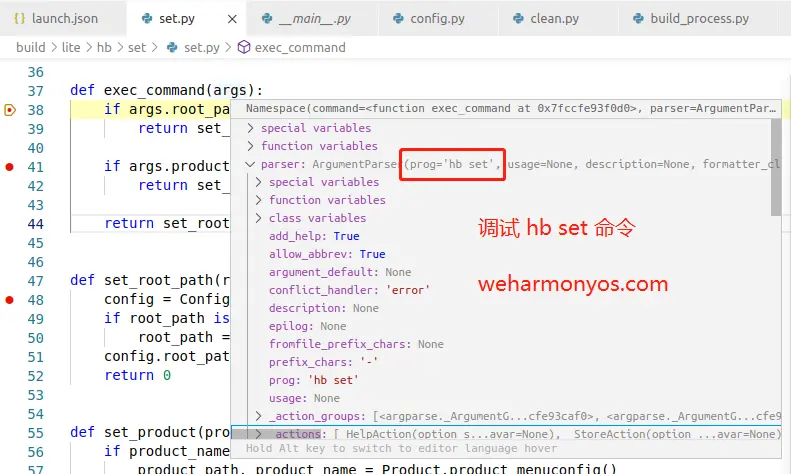The image size is (791, 474).
Task: Click the build breadcrumb segment
Action: [x=31, y=47]
